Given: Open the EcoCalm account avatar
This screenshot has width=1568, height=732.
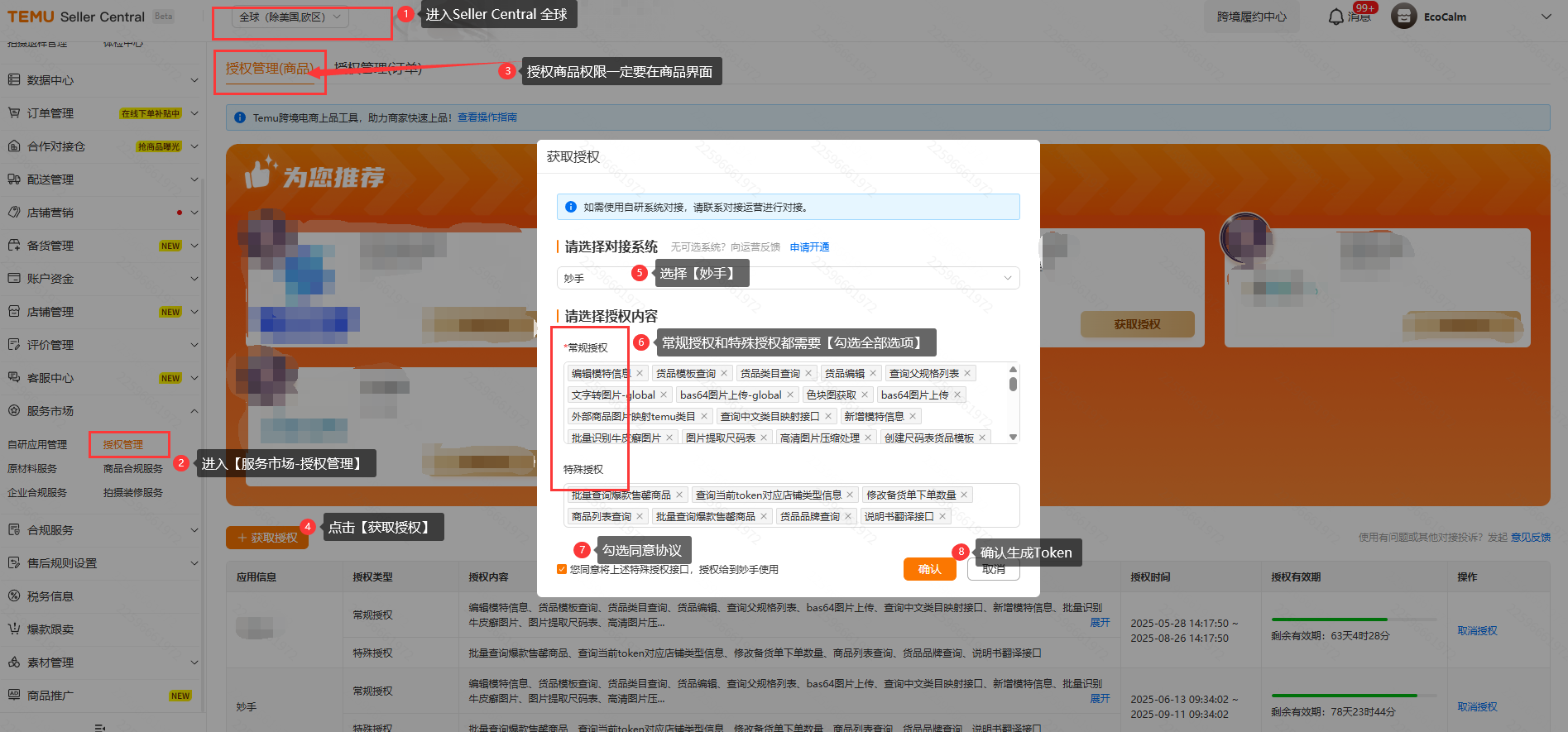Looking at the screenshot, I should pos(1404,17).
